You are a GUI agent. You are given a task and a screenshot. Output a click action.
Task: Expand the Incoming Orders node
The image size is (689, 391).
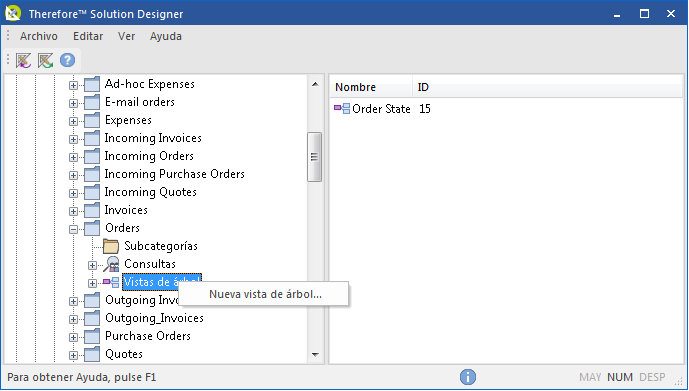click(73, 157)
